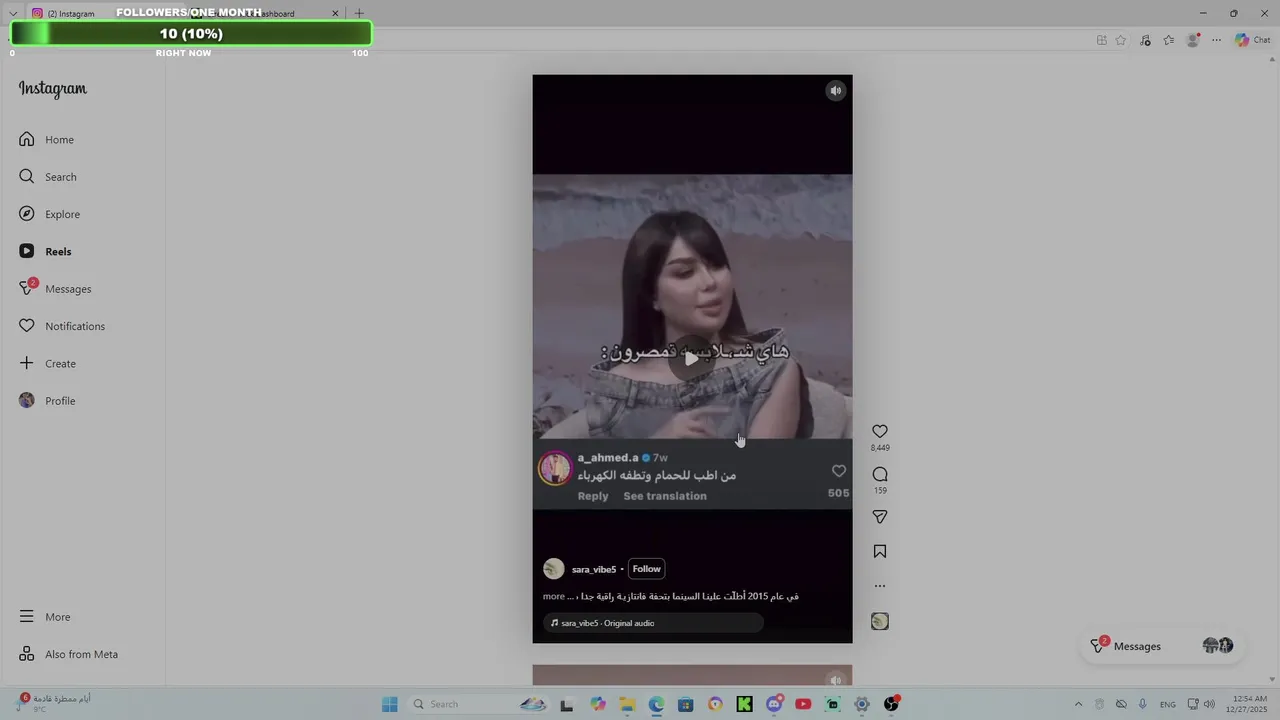The height and width of the screenshot is (720, 1280).
Task: Open a new browser tab
Action: 360,14
